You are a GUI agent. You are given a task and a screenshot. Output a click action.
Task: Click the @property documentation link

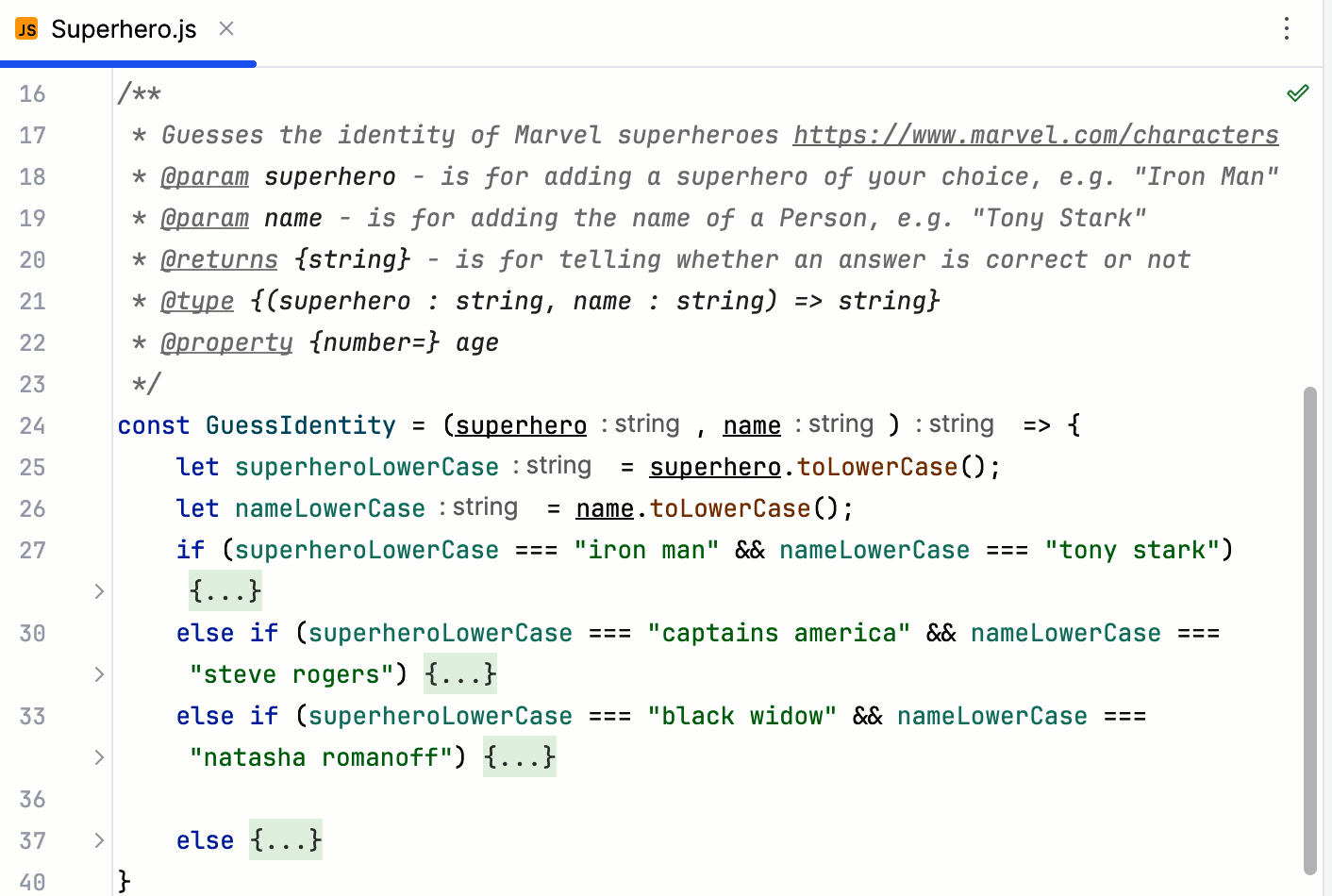click(226, 342)
